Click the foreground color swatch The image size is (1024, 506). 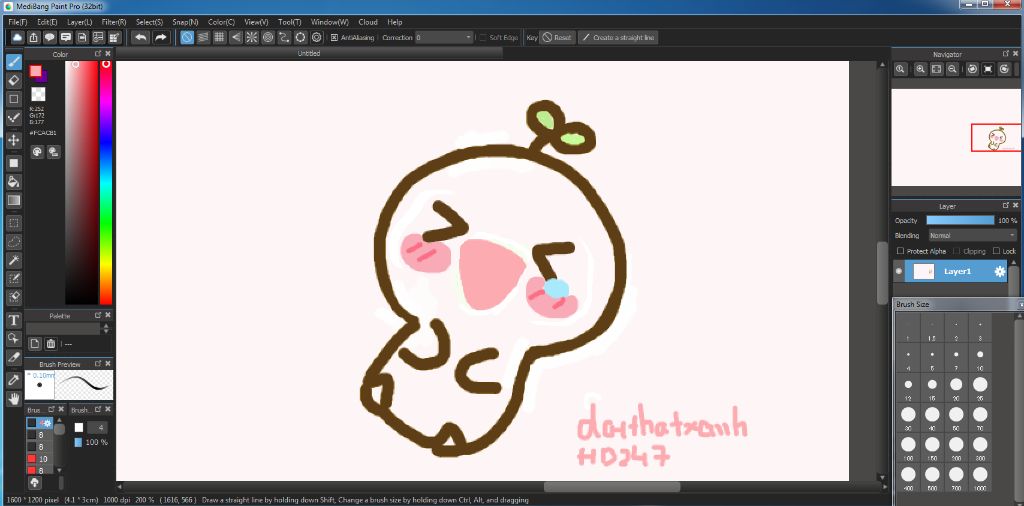tap(35, 71)
